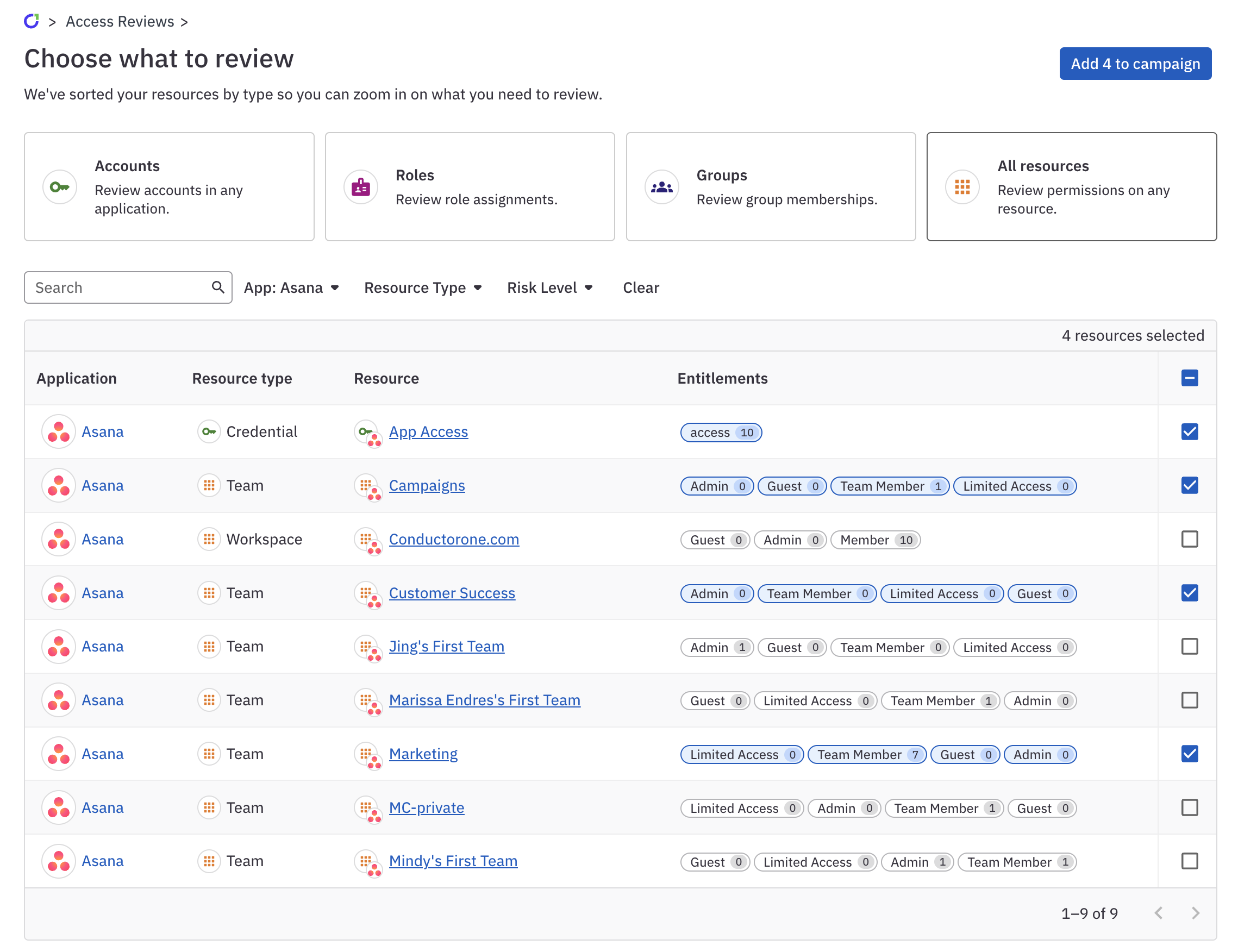Viewport: 1238px width, 952px height.
Task: Select the Roles review card
Action: [470, 186]
